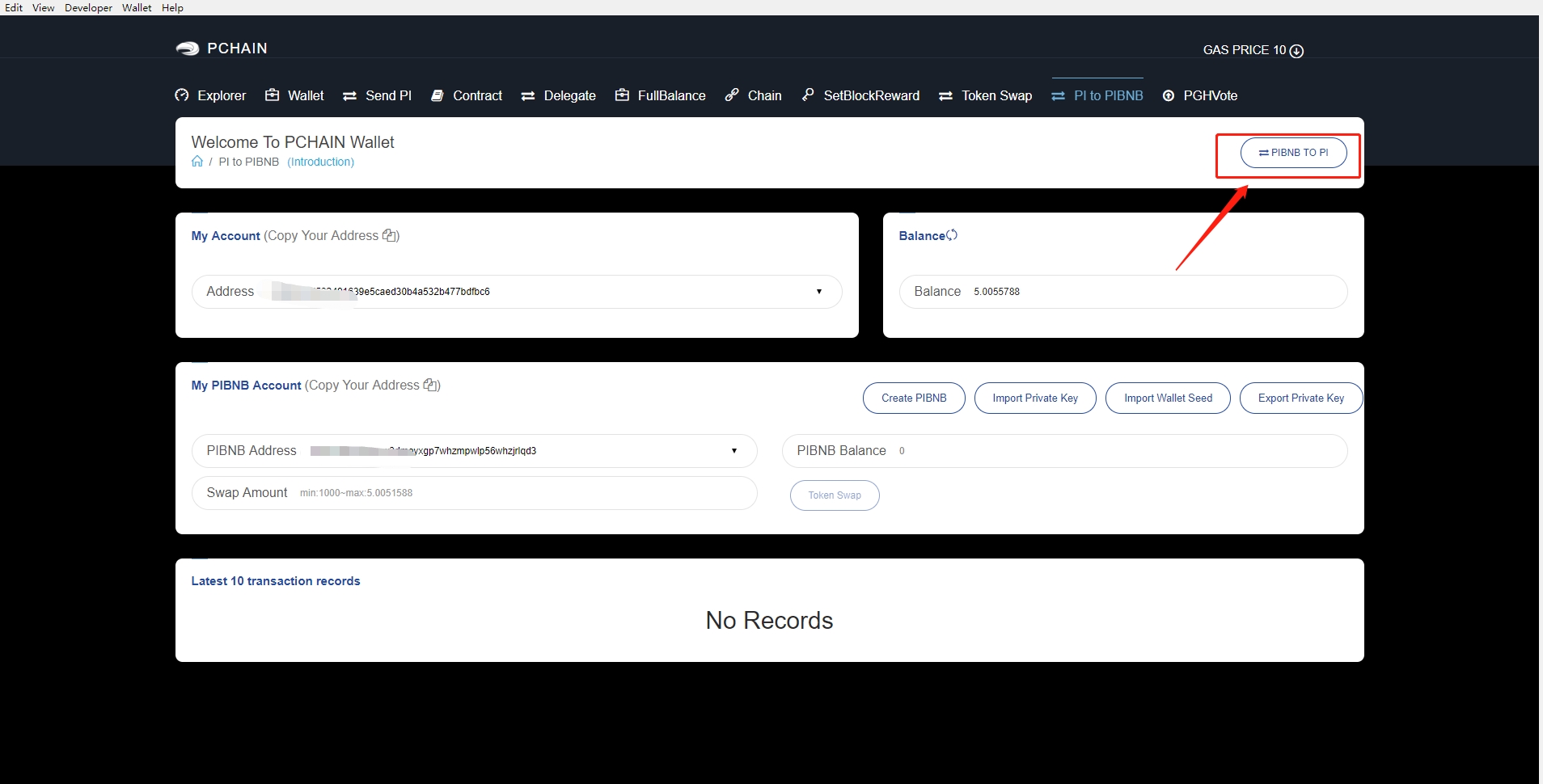Click the gas price down-arrow icon
The image size is (1543, 784).
coord(1296,51)
